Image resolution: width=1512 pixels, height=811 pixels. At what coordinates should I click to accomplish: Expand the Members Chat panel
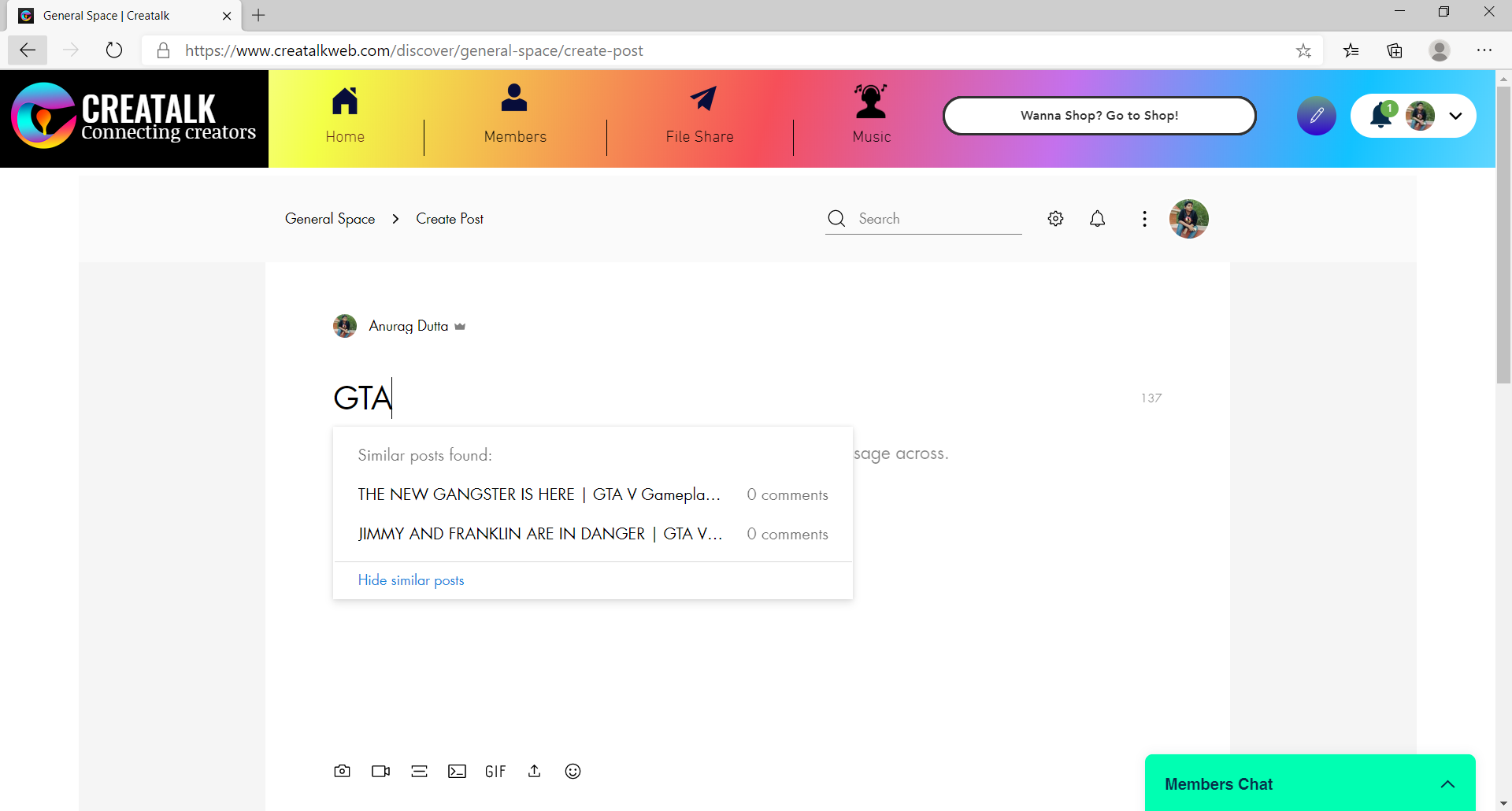pyautogui.click(x=1447, y=784)
